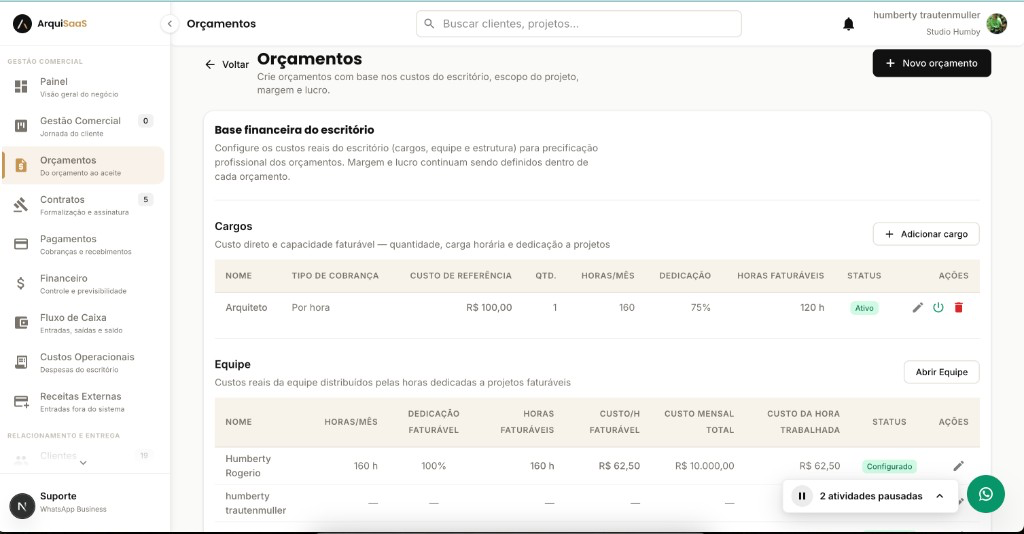Viewport: 1024px width, 534px height.
Task: Click the Gestão Comercial count badge 0
Action: tap(146, 121)
